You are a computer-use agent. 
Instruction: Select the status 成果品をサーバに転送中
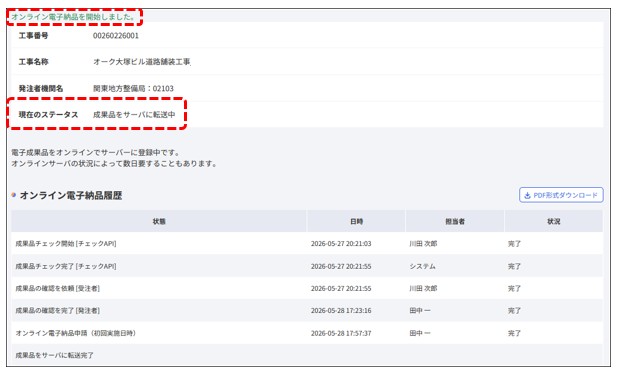134,115
